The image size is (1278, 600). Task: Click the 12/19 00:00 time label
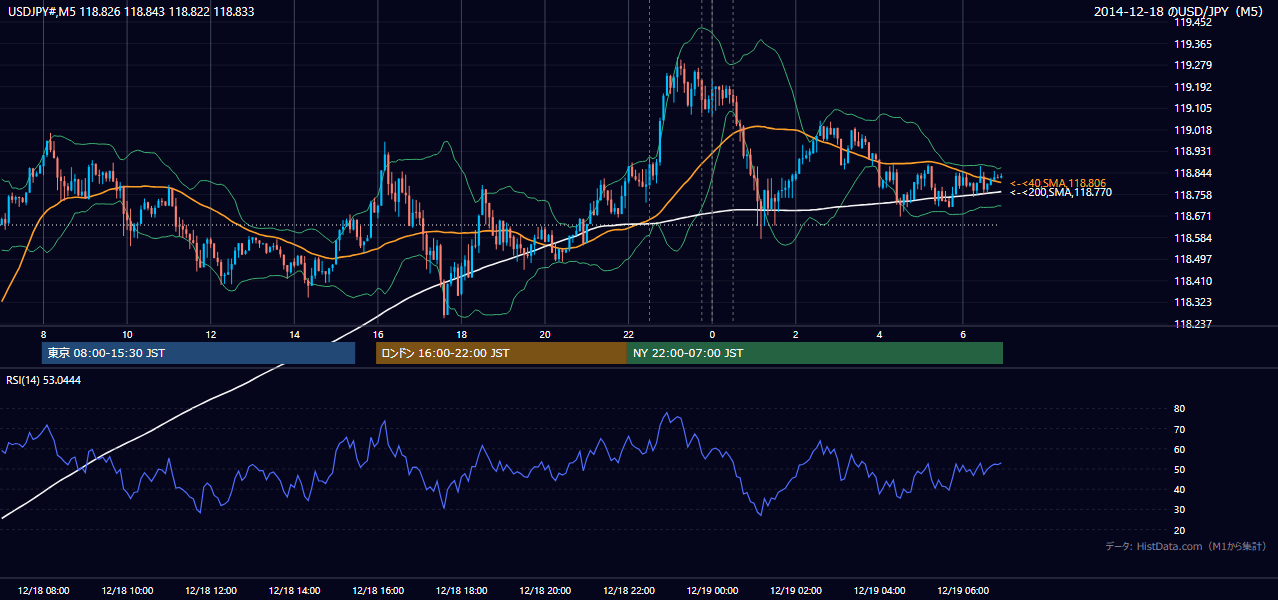pyautogui.click(x=712, y=591)
